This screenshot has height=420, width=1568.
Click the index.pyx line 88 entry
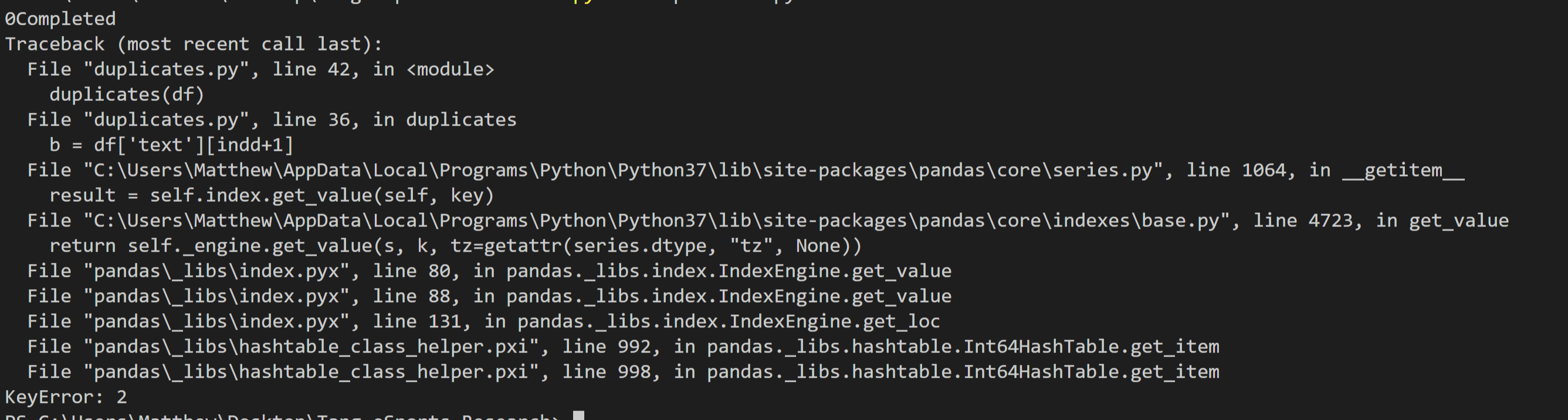coord(489,296)
